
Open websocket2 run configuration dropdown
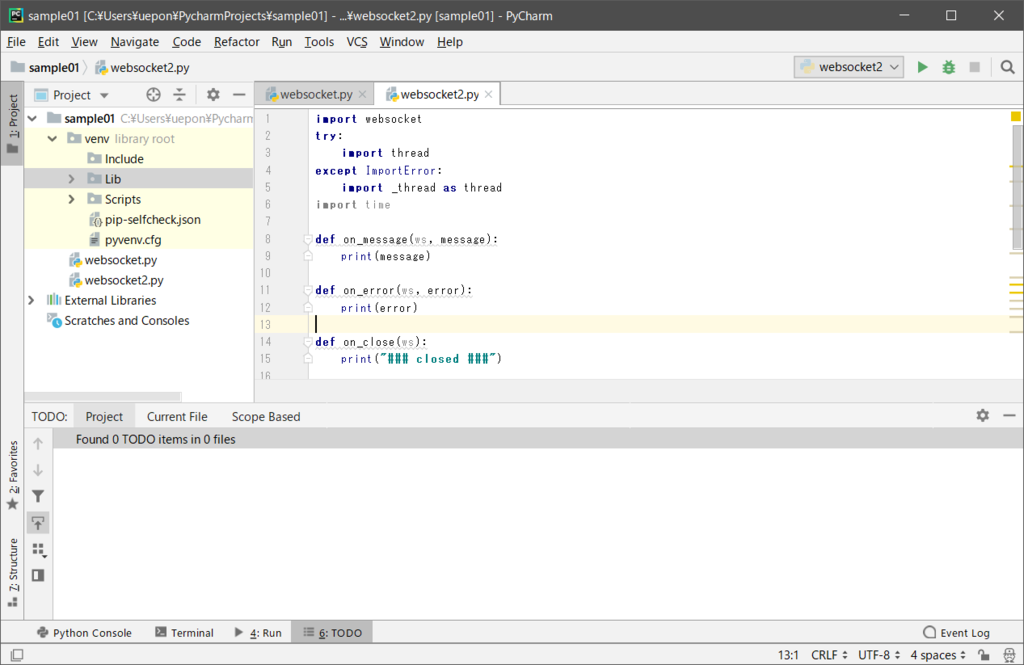point(849,67)
